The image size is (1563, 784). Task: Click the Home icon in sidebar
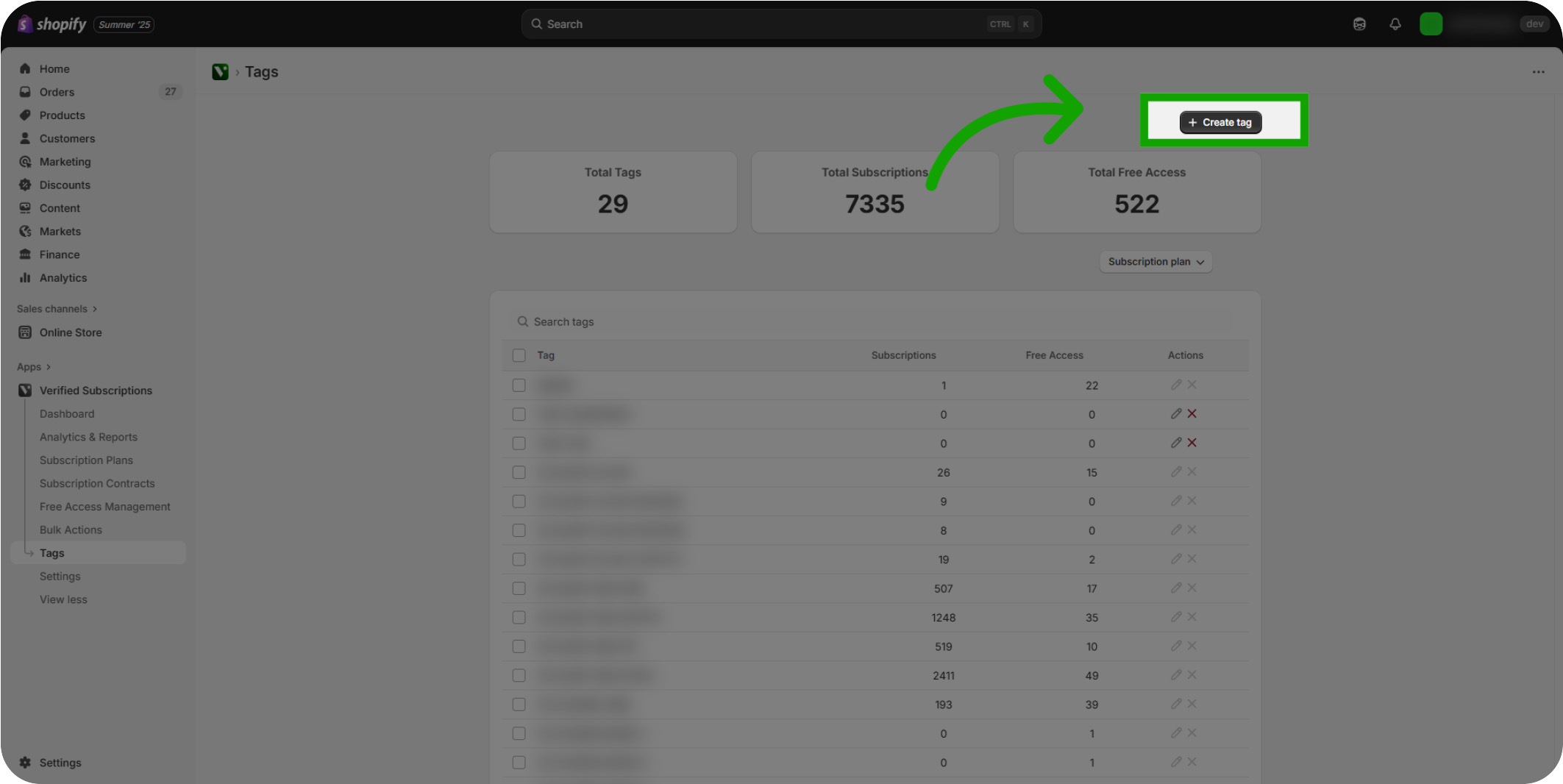[25, 68]
